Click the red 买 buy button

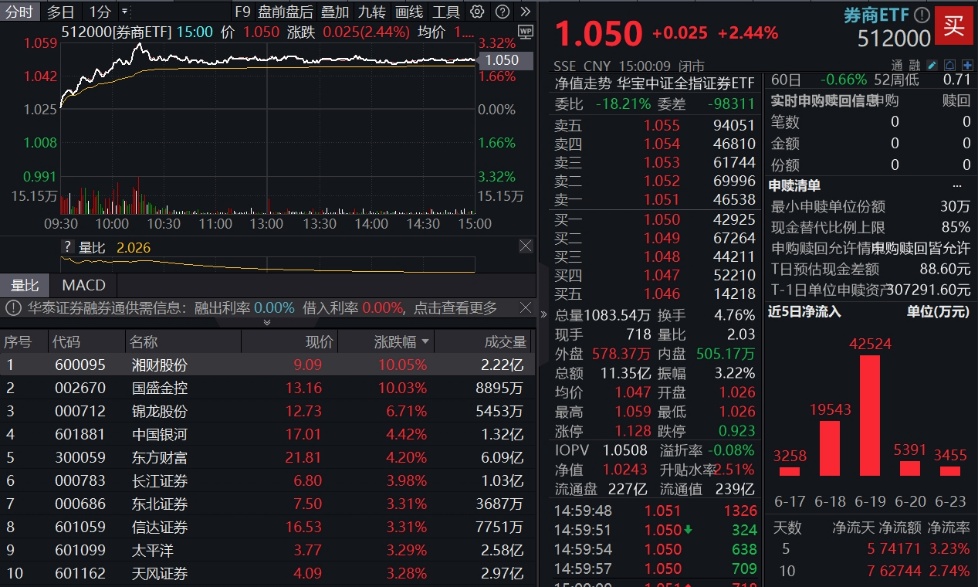[x=954, y=26]
